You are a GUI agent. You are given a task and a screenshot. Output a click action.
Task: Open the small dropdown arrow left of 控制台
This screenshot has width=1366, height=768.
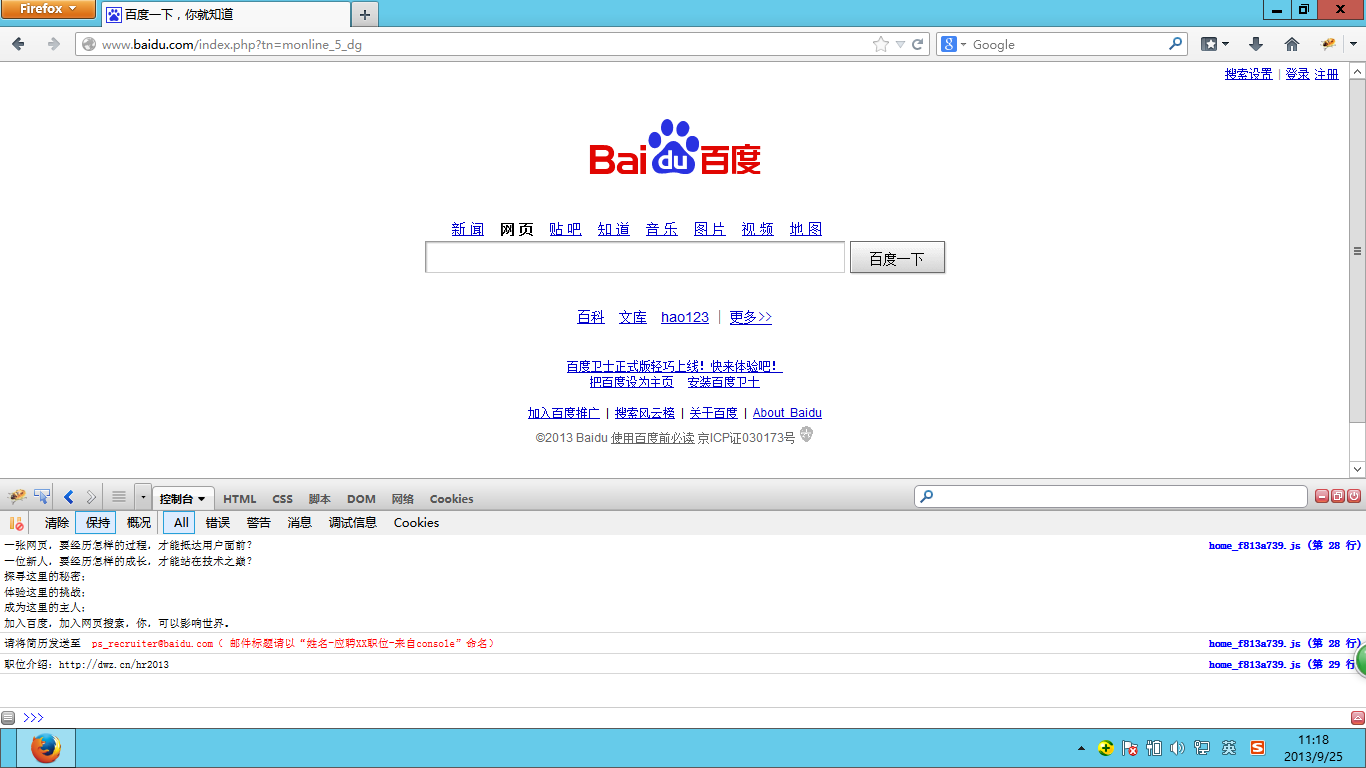[x=143, y=497]
